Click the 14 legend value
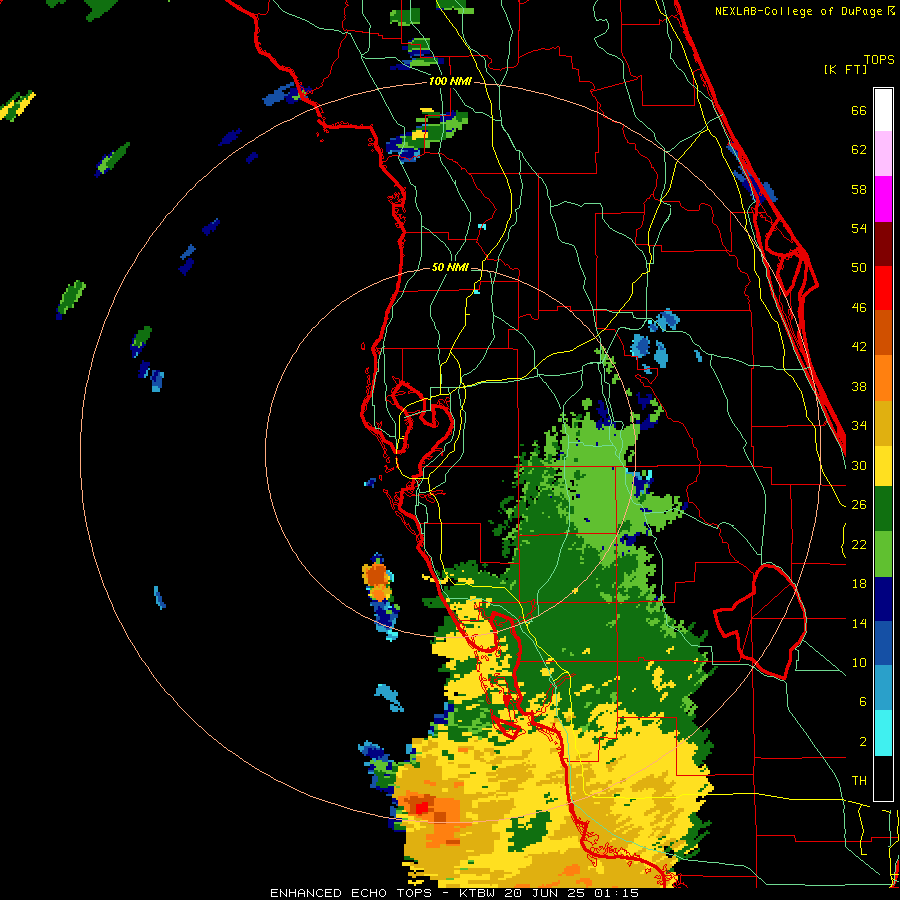Image resolution: width=900 pixels, height=900 pixels. click(859, 623)
